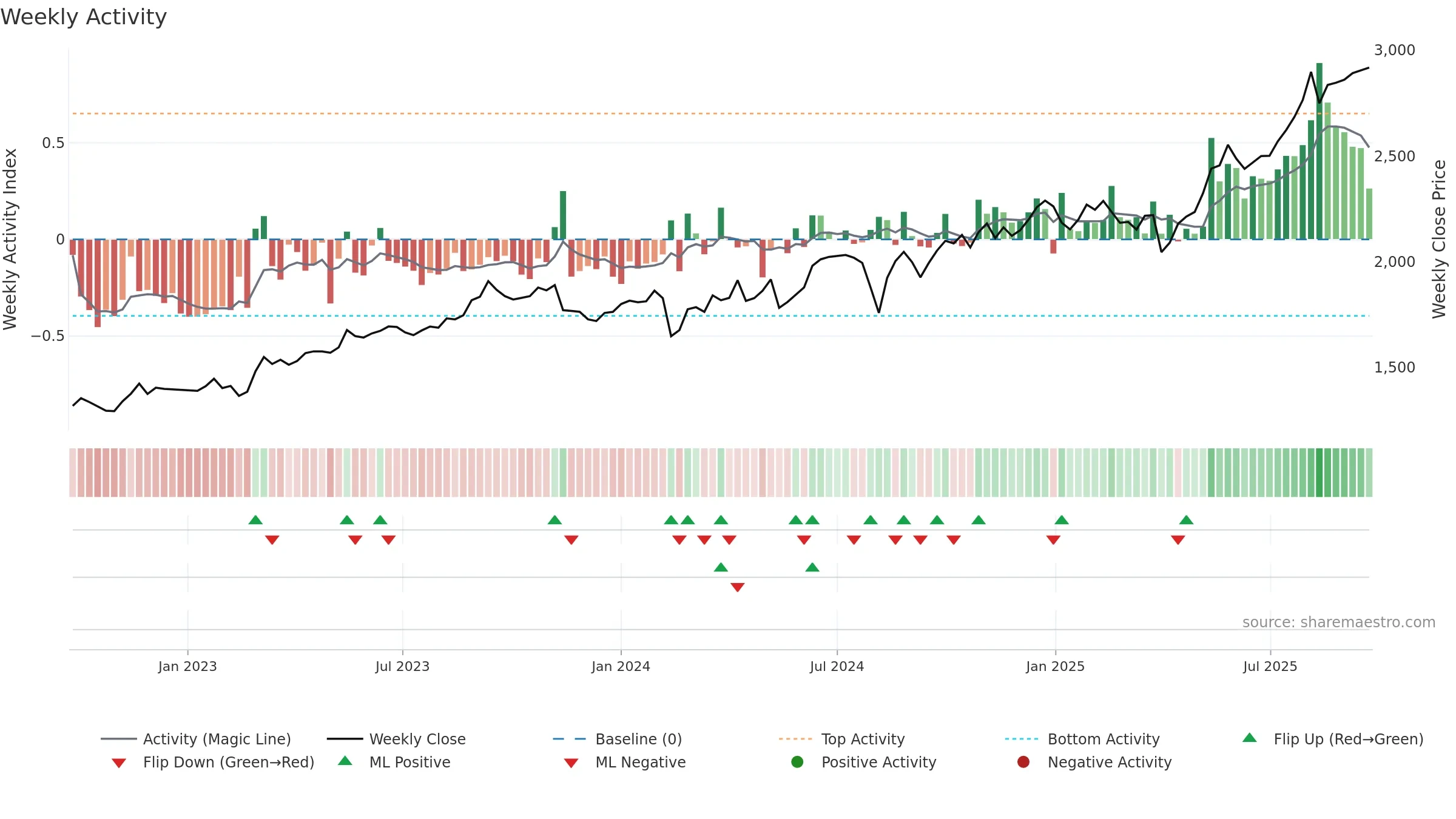Click the Flip Up marker before Jan 2024
The width and height of the screenshot is (1456, 819).
[555, 520]
